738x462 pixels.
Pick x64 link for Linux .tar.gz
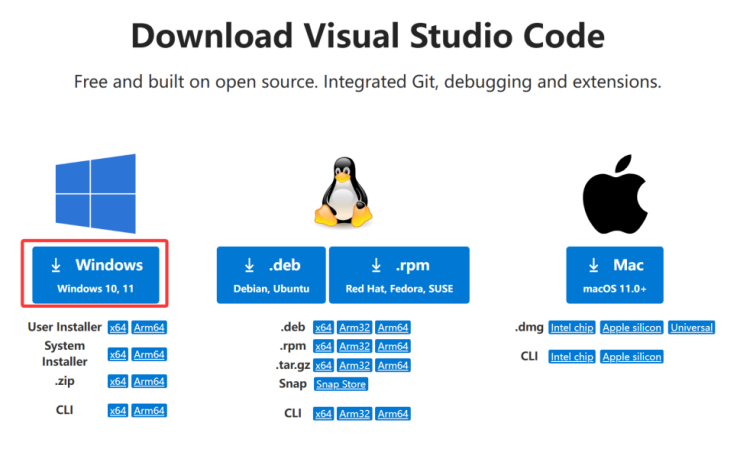pyautogui.click(x=323, y=365)
